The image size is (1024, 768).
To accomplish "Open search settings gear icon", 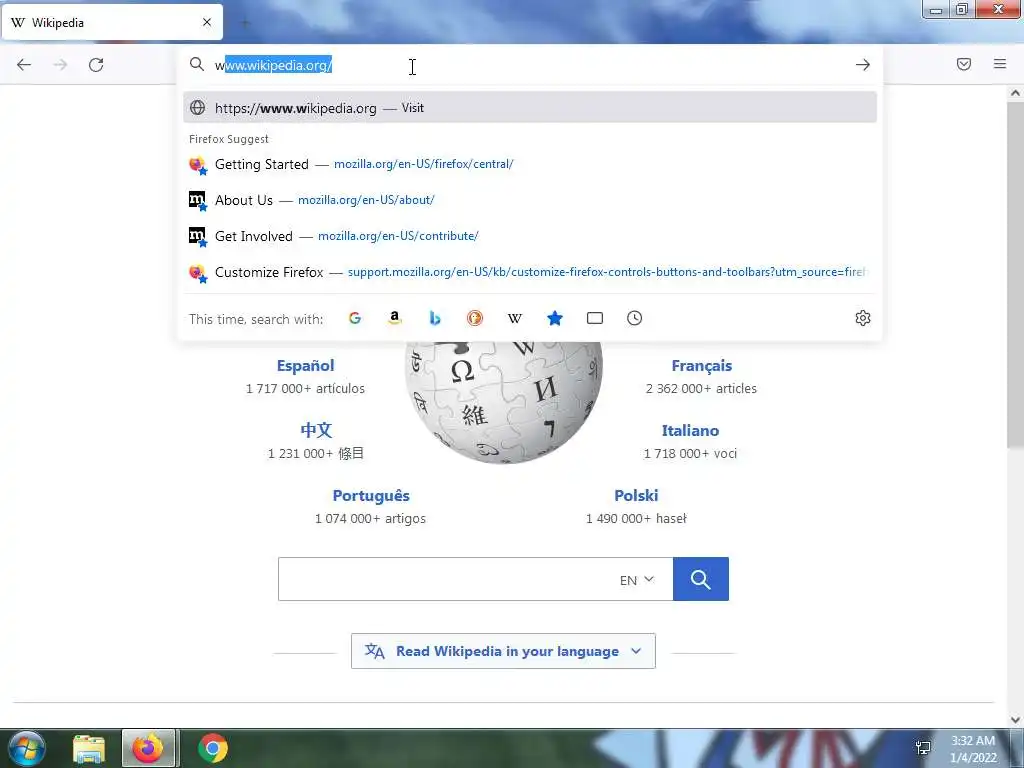I will tap(863, 318).
